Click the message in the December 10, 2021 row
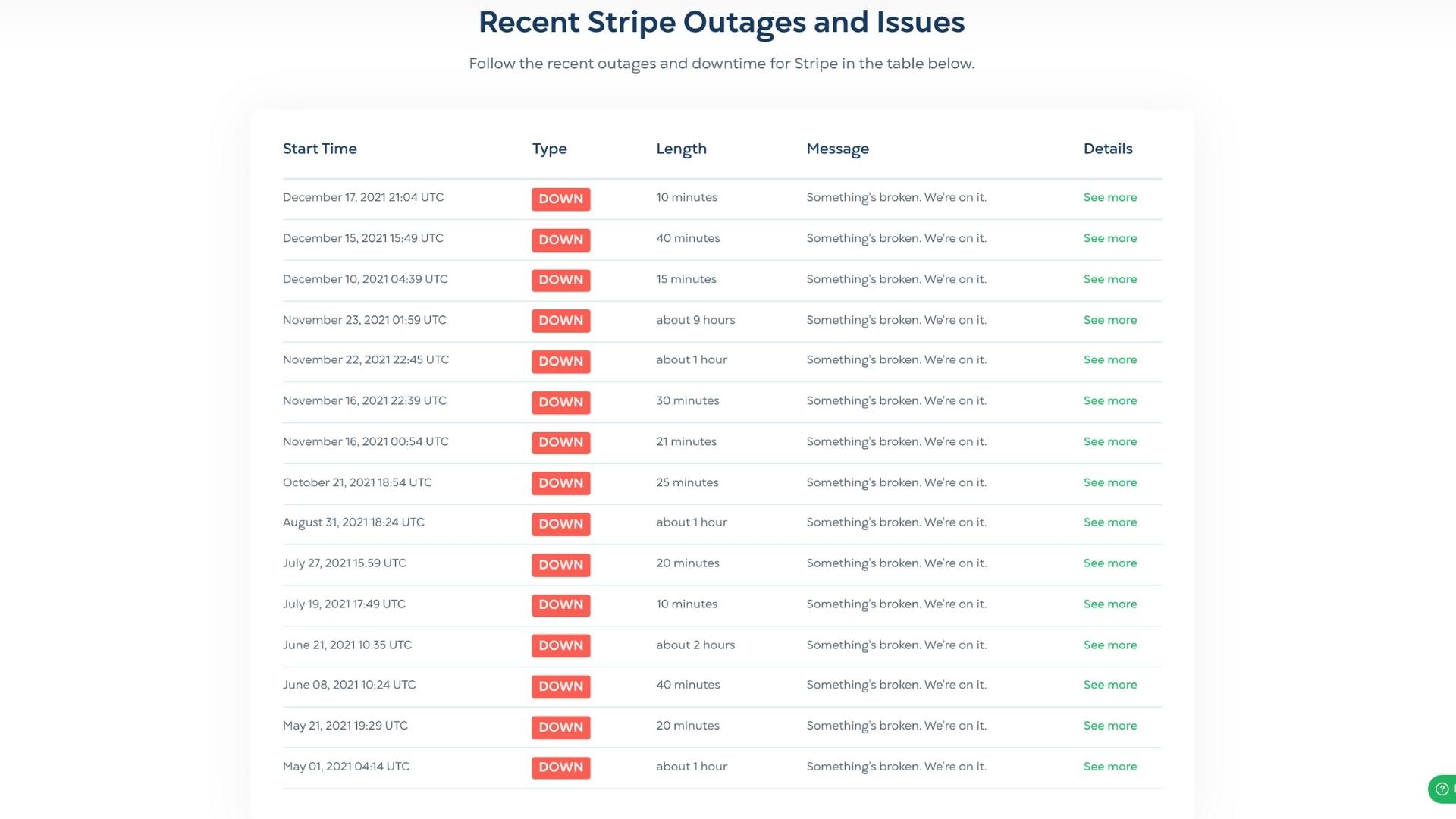 click(x=896, y=279)
